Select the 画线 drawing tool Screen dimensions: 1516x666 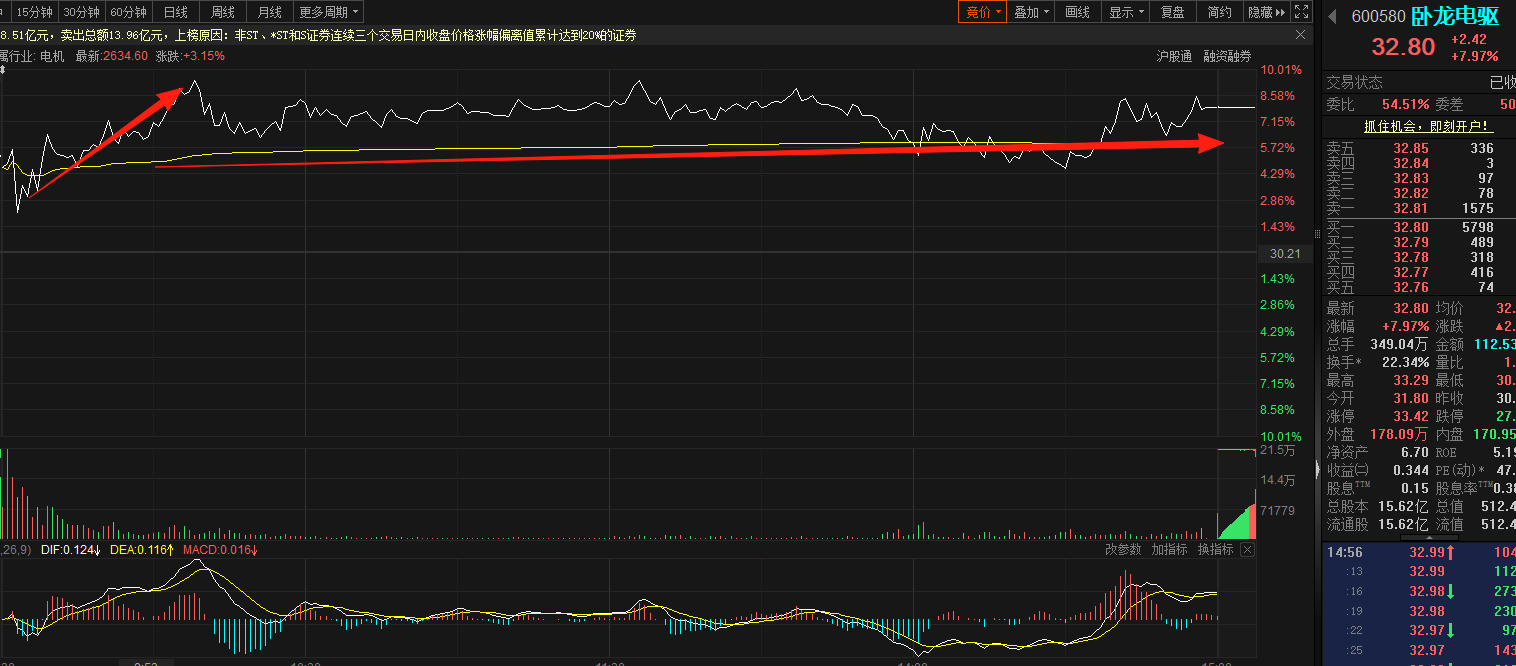pos(1078,12)
